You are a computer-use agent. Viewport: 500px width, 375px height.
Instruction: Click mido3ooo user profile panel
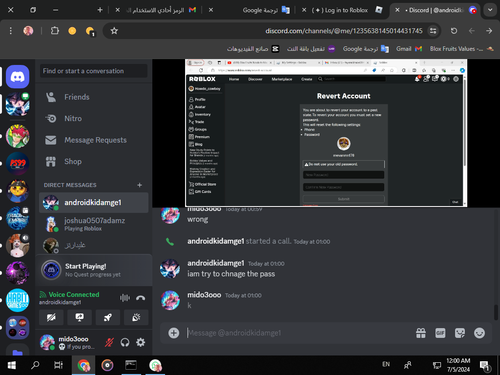(69, 342)
